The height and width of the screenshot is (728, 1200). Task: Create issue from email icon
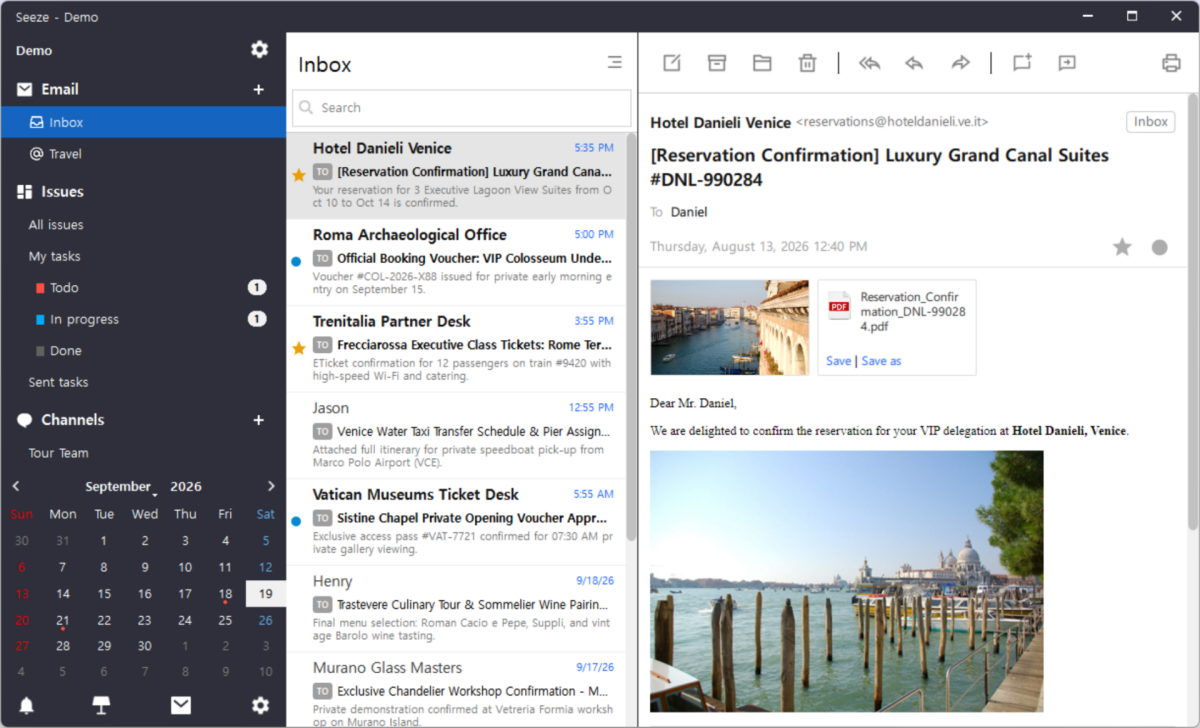pyautogui.click(x=1021, y=63)
